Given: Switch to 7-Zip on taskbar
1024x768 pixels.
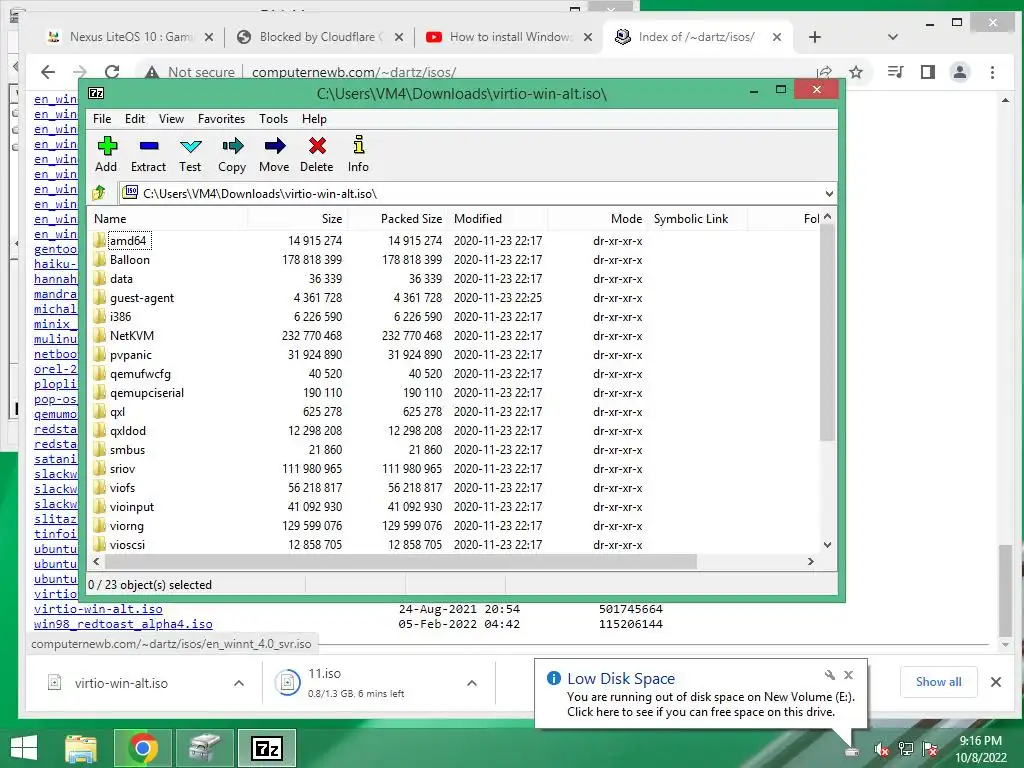Looking at the screenshot, I should pyautogui.click(x=267, y=748).
